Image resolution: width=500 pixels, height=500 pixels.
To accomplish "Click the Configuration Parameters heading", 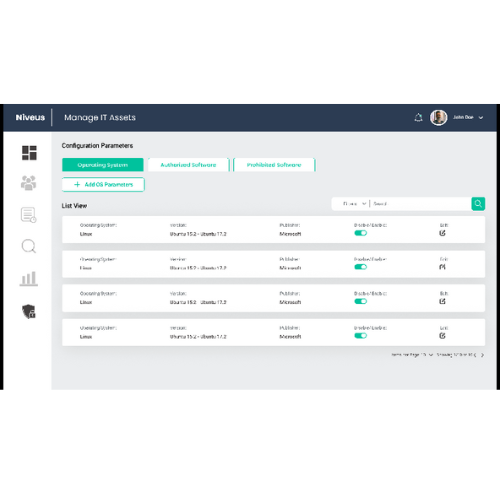I will point(97,146).
